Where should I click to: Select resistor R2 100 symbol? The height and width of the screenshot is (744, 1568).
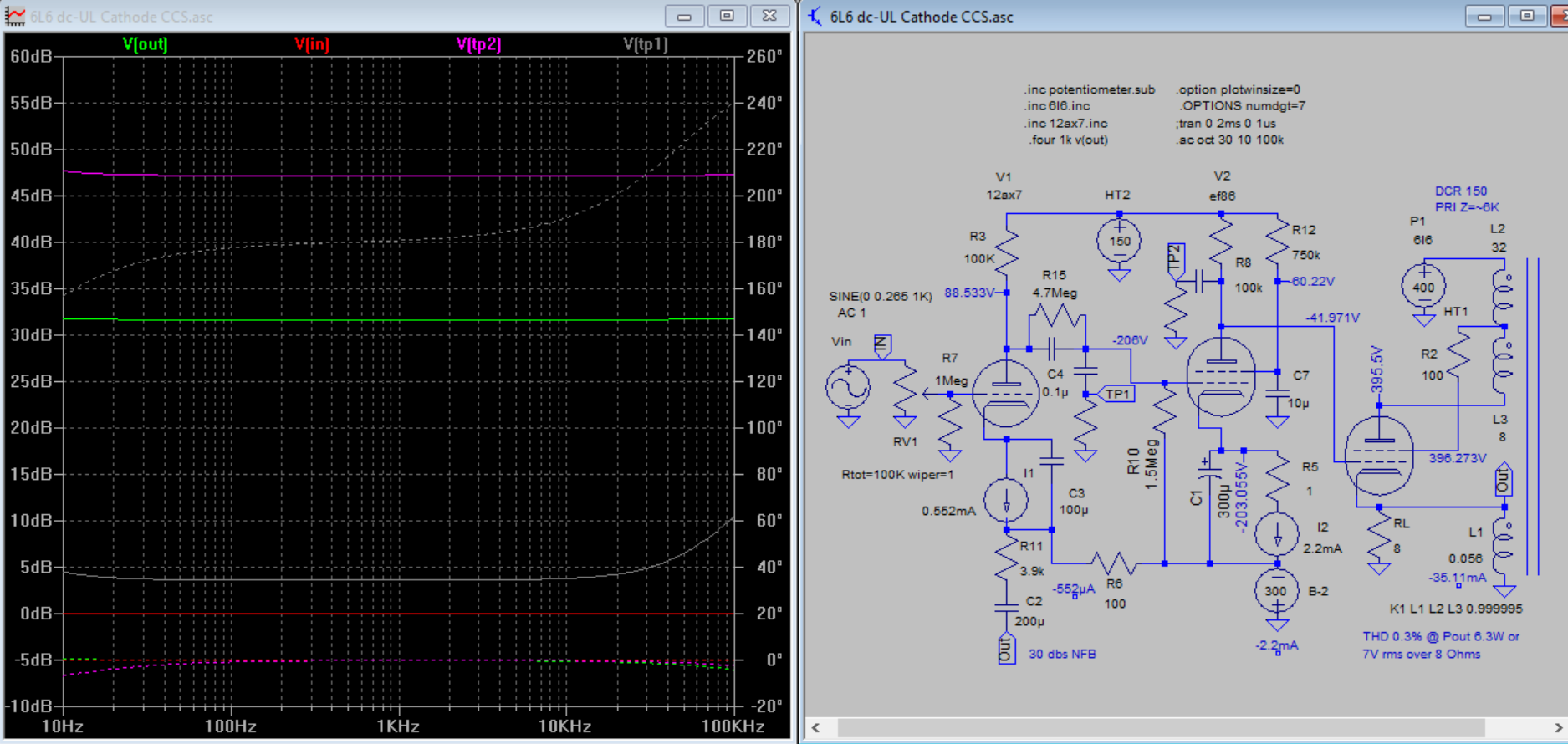tap(1458, 353)
